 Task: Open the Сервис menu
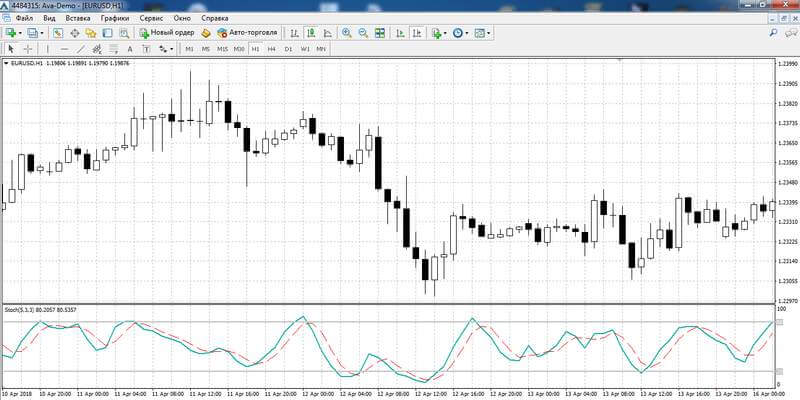(151, 18)
